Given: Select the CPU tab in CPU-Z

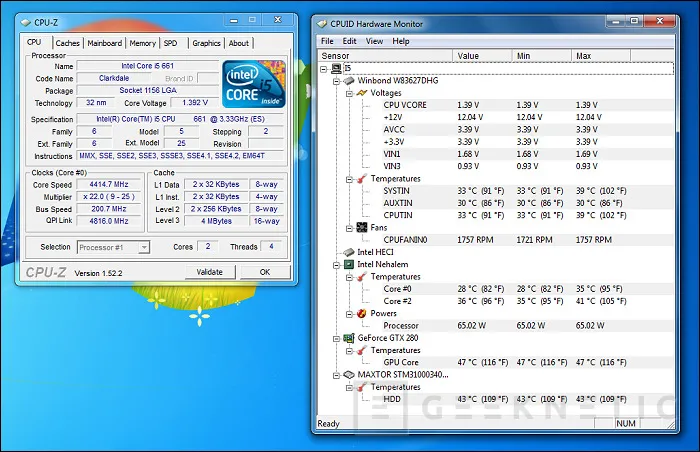Looking at the screenshot, I should click(x=34, y=42).
